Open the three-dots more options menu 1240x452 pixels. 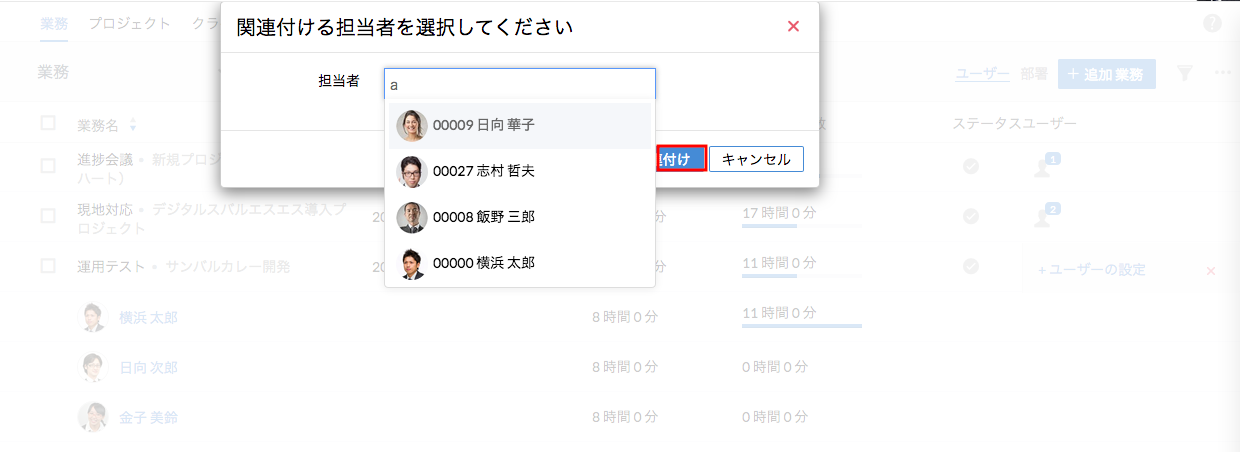tap(1222, 74)
